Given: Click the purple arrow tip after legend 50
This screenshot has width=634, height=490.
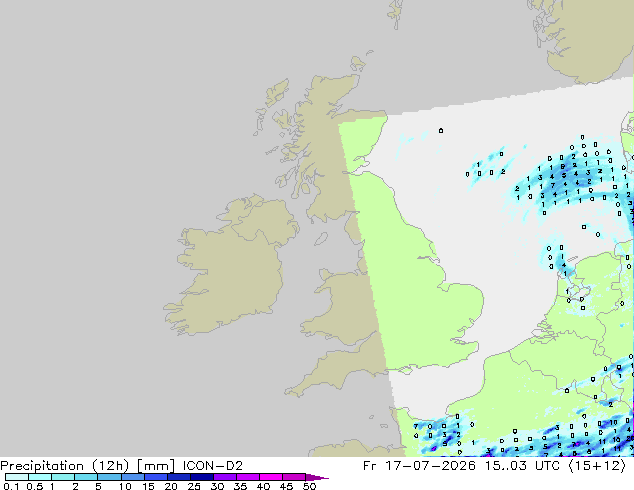Looking at the screenshot, I should click(x=317, y=477).
